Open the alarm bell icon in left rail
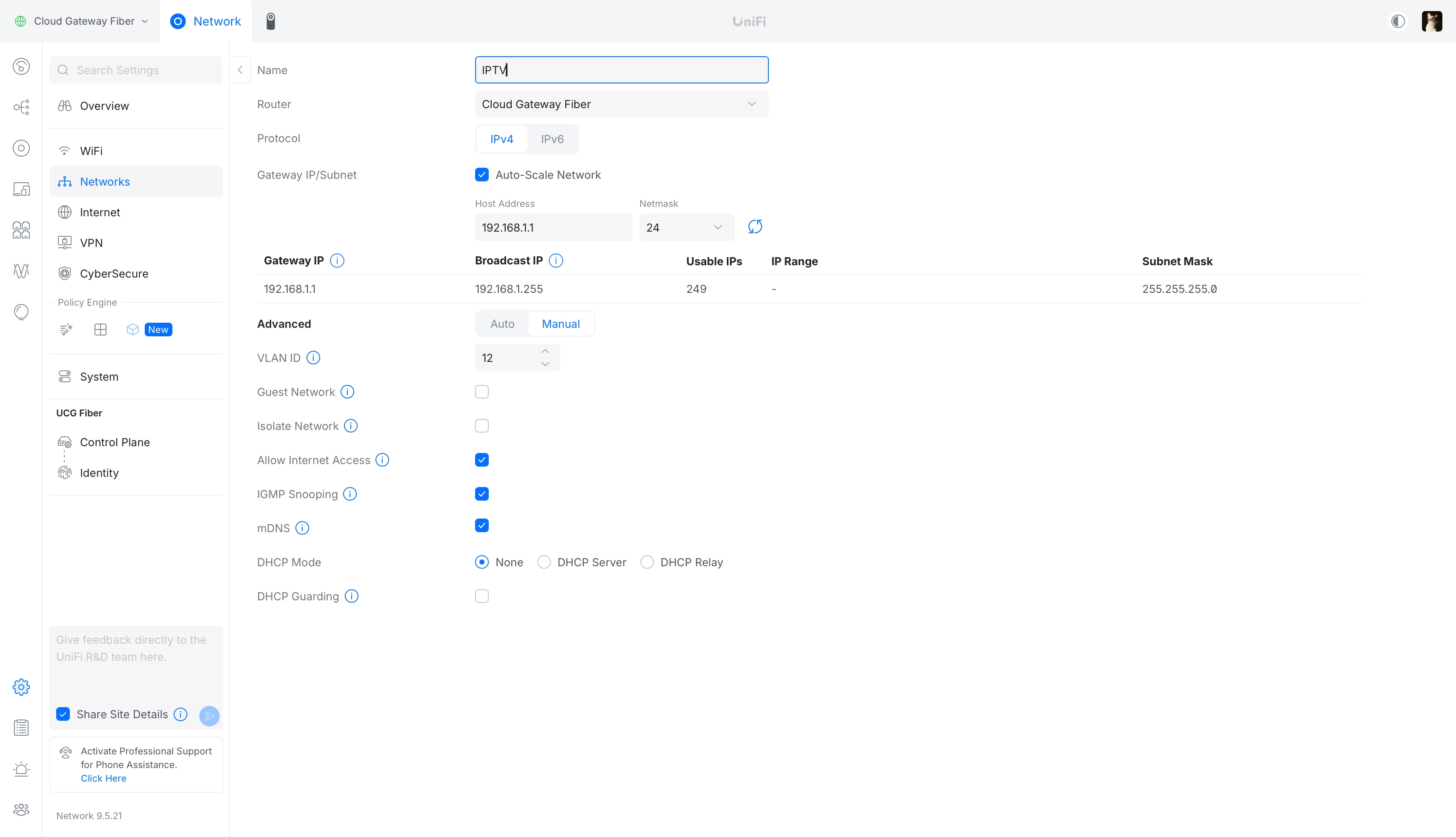This screenshot has height=837, width=1456. [x=21, y=768]
